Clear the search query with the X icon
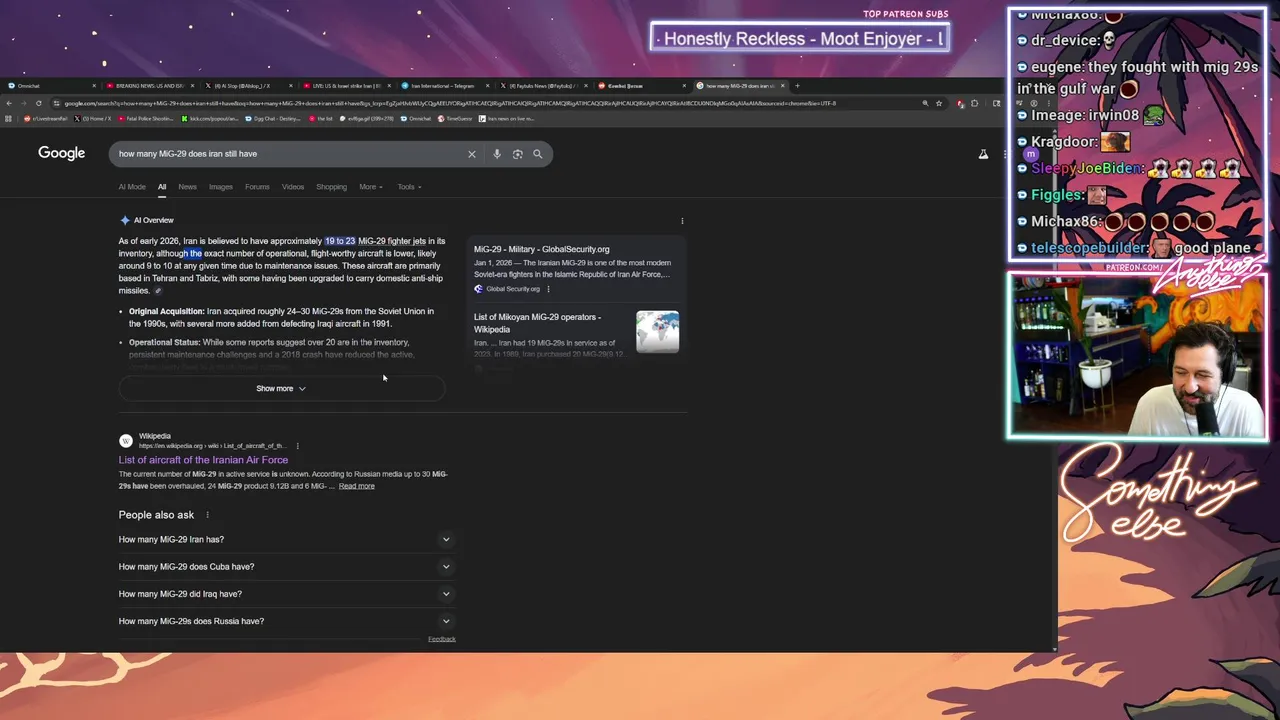 pyautogui.click(x=472, y=154)
